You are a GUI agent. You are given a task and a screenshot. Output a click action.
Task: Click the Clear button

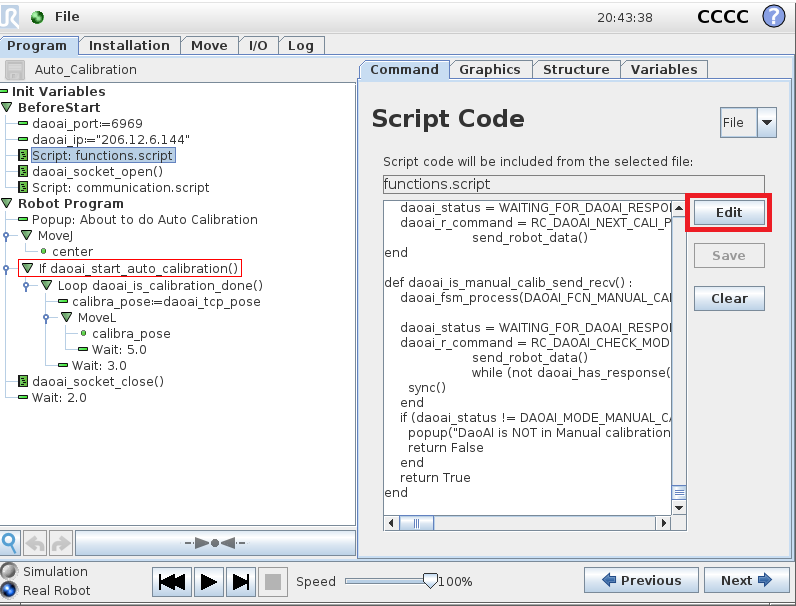coord(729,298)
